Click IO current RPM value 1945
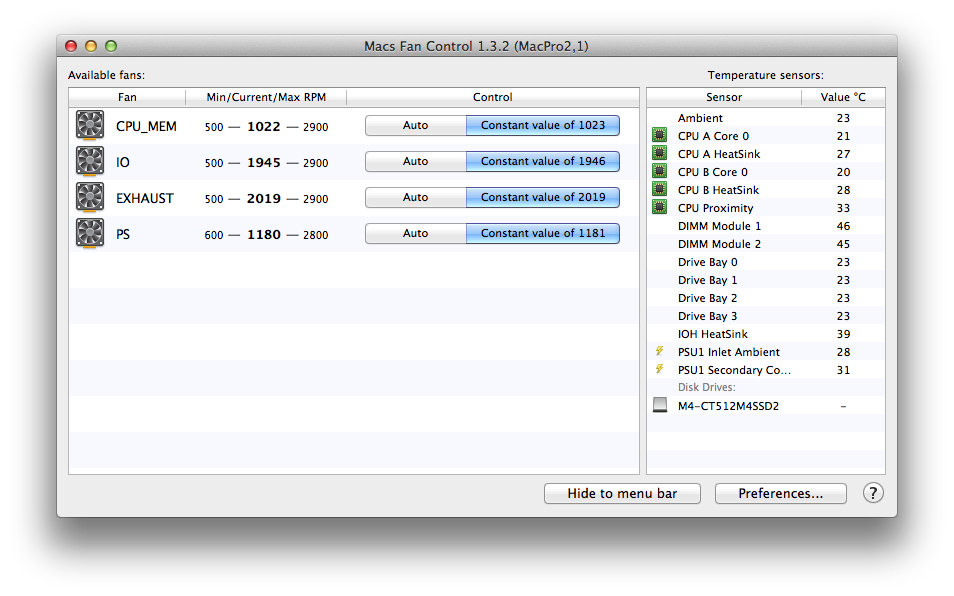 [263, 162]
